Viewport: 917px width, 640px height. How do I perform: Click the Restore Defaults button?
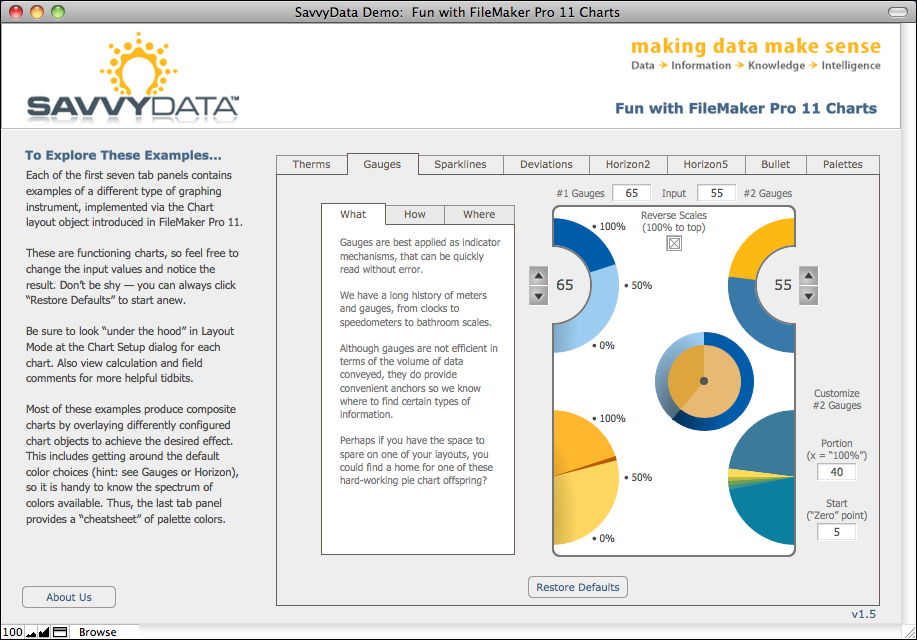[x=578, y=587]
